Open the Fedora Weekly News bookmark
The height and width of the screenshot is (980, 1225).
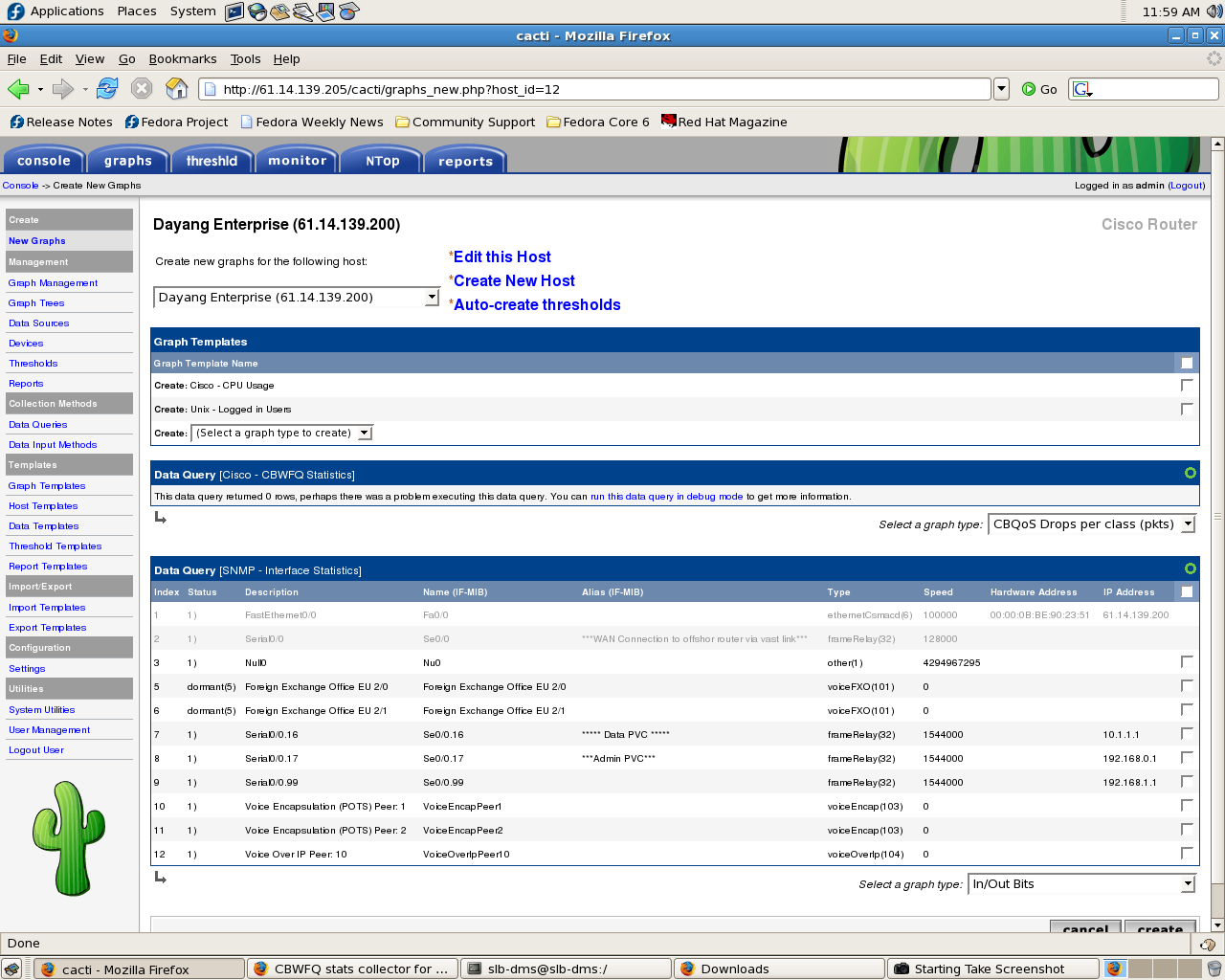pyautogui.click(x=312, y=122)
